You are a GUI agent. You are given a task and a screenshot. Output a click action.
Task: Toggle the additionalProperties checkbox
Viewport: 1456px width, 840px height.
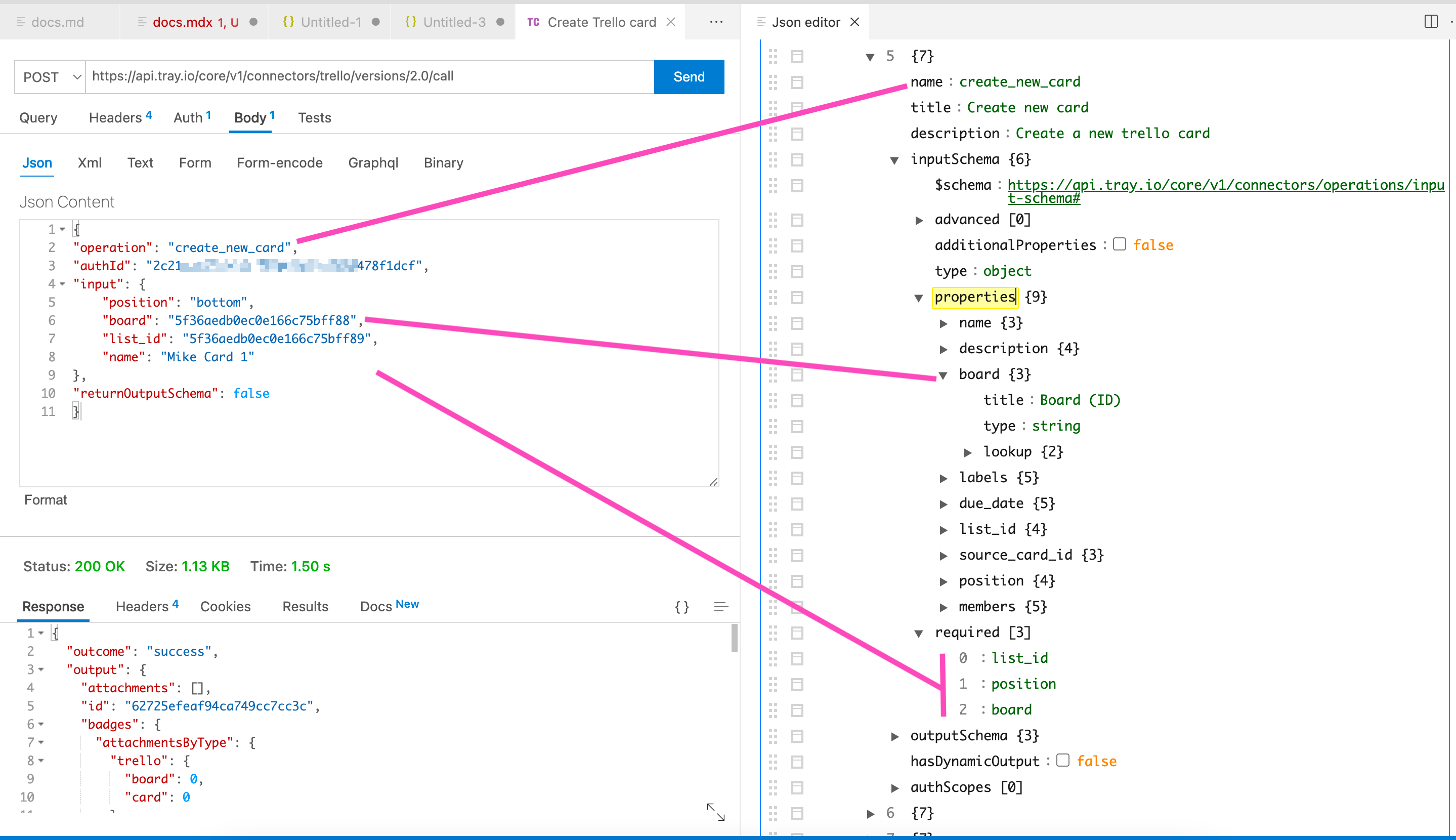click(x=1119, y=244)
